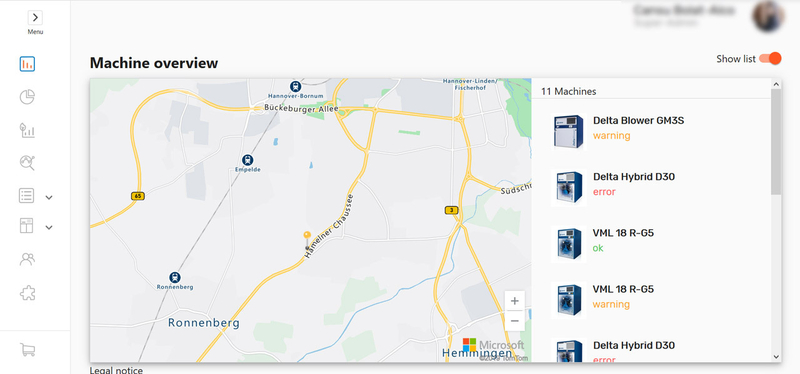Open the Legal notice link
Image resolution: width=800 pixels, height=374 pixels.
coord(116,370)
